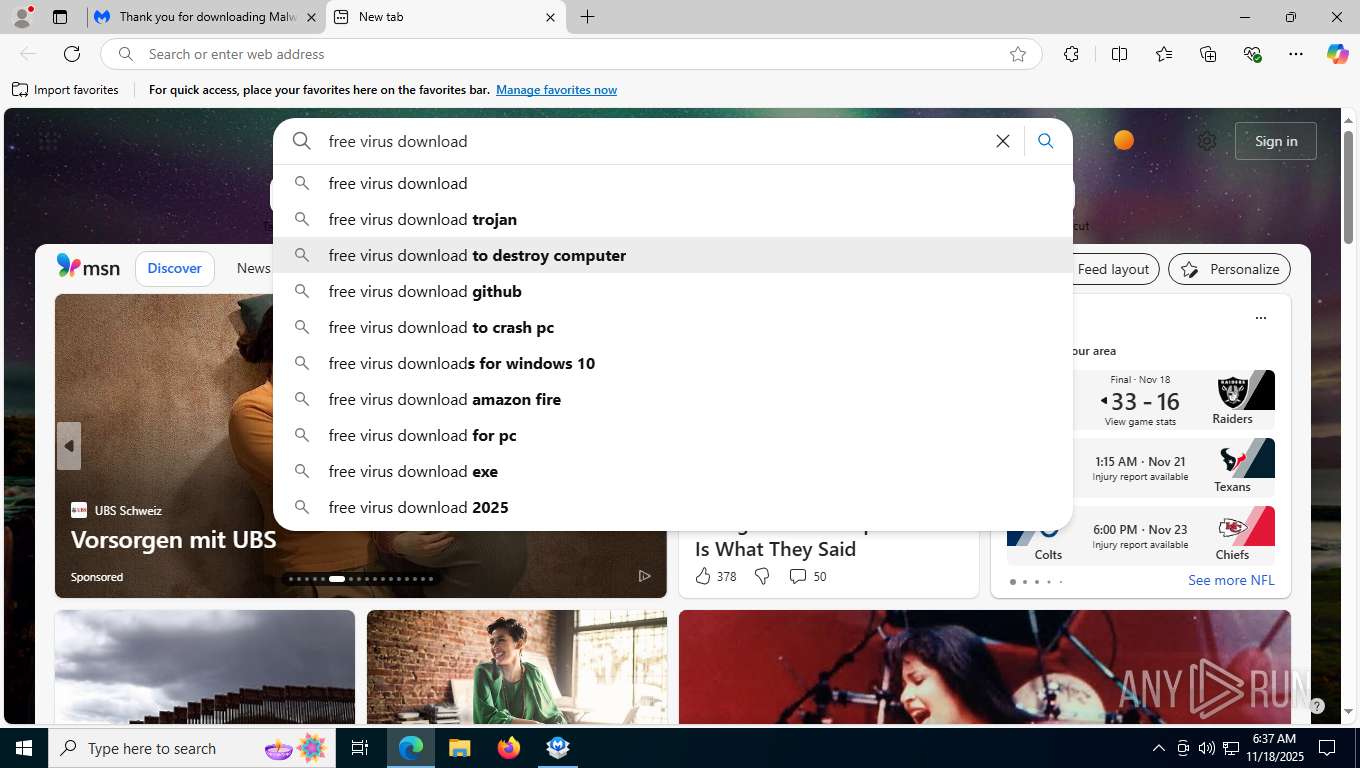Open See more NFL link
Image resolution: width=1360 pixels, height=768 pixels.
[1231, 580]
